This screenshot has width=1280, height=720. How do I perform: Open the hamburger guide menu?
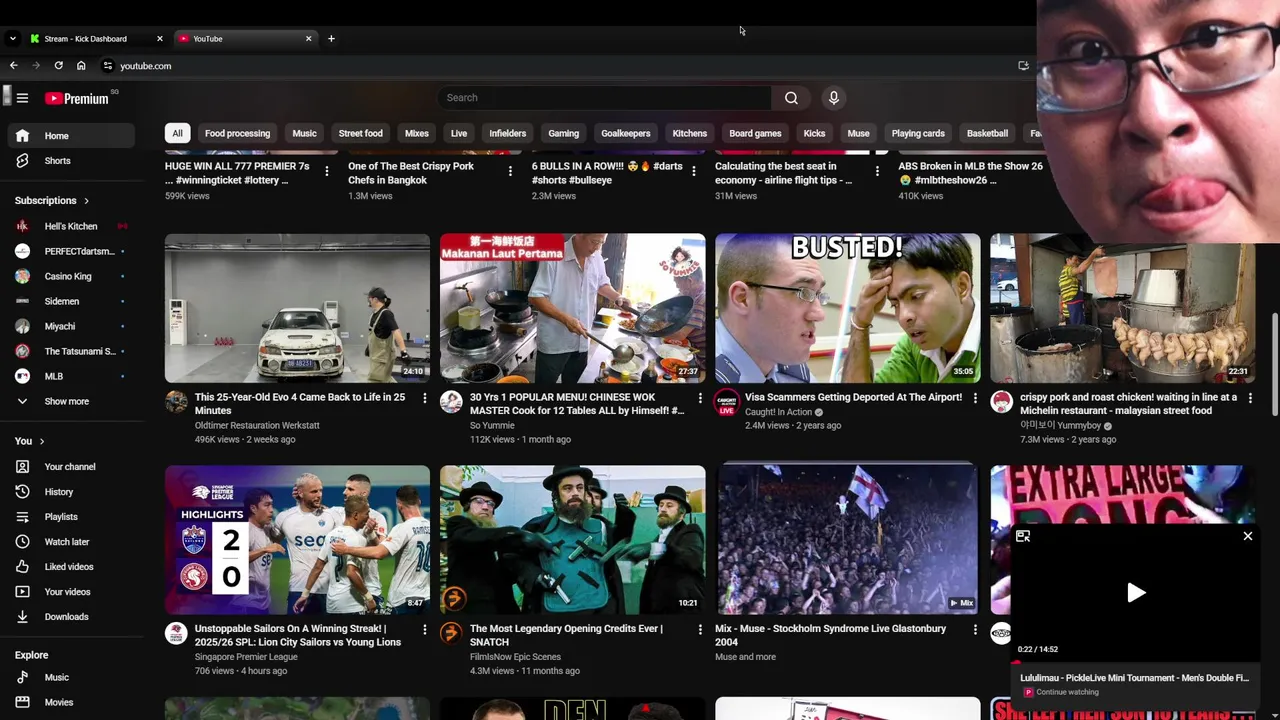pyautogui.click(x=22, y=98)
